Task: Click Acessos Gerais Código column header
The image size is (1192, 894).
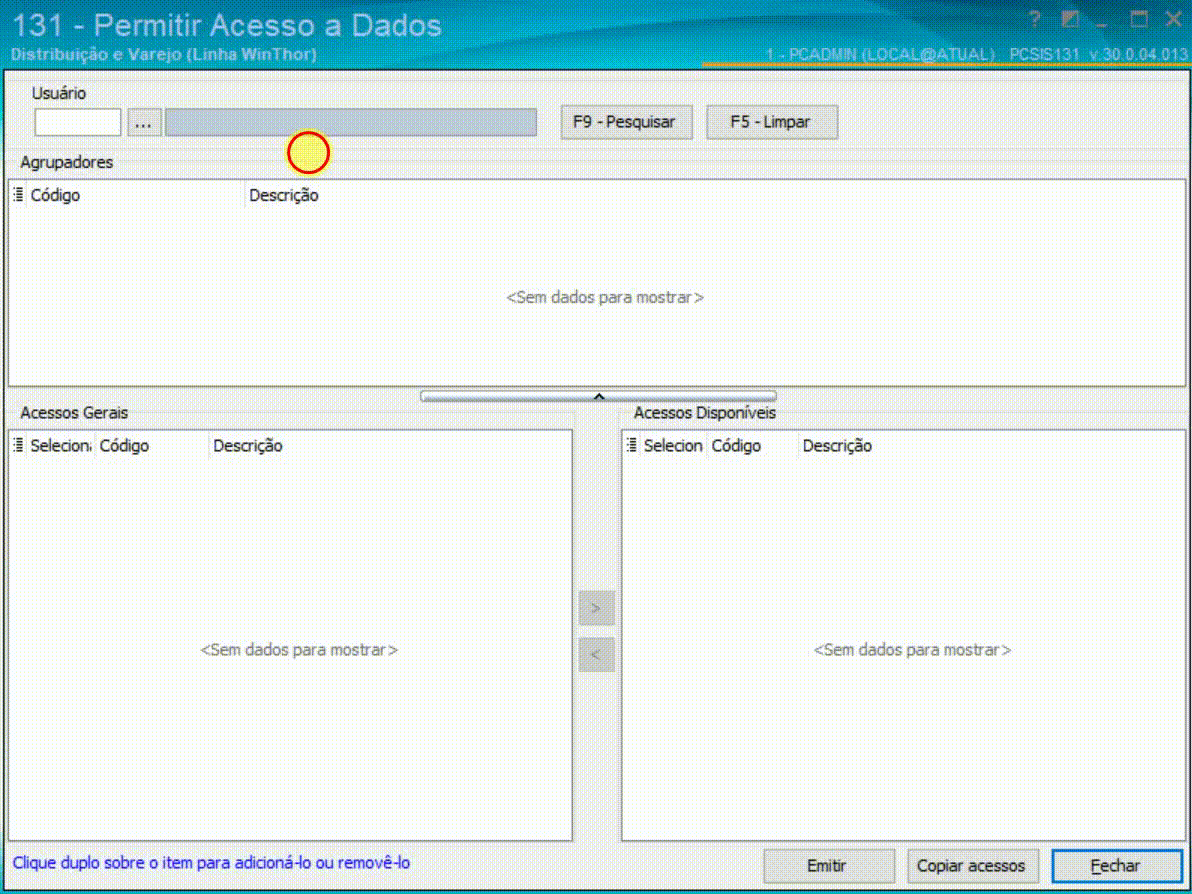Action: click(x=151, y=445)
